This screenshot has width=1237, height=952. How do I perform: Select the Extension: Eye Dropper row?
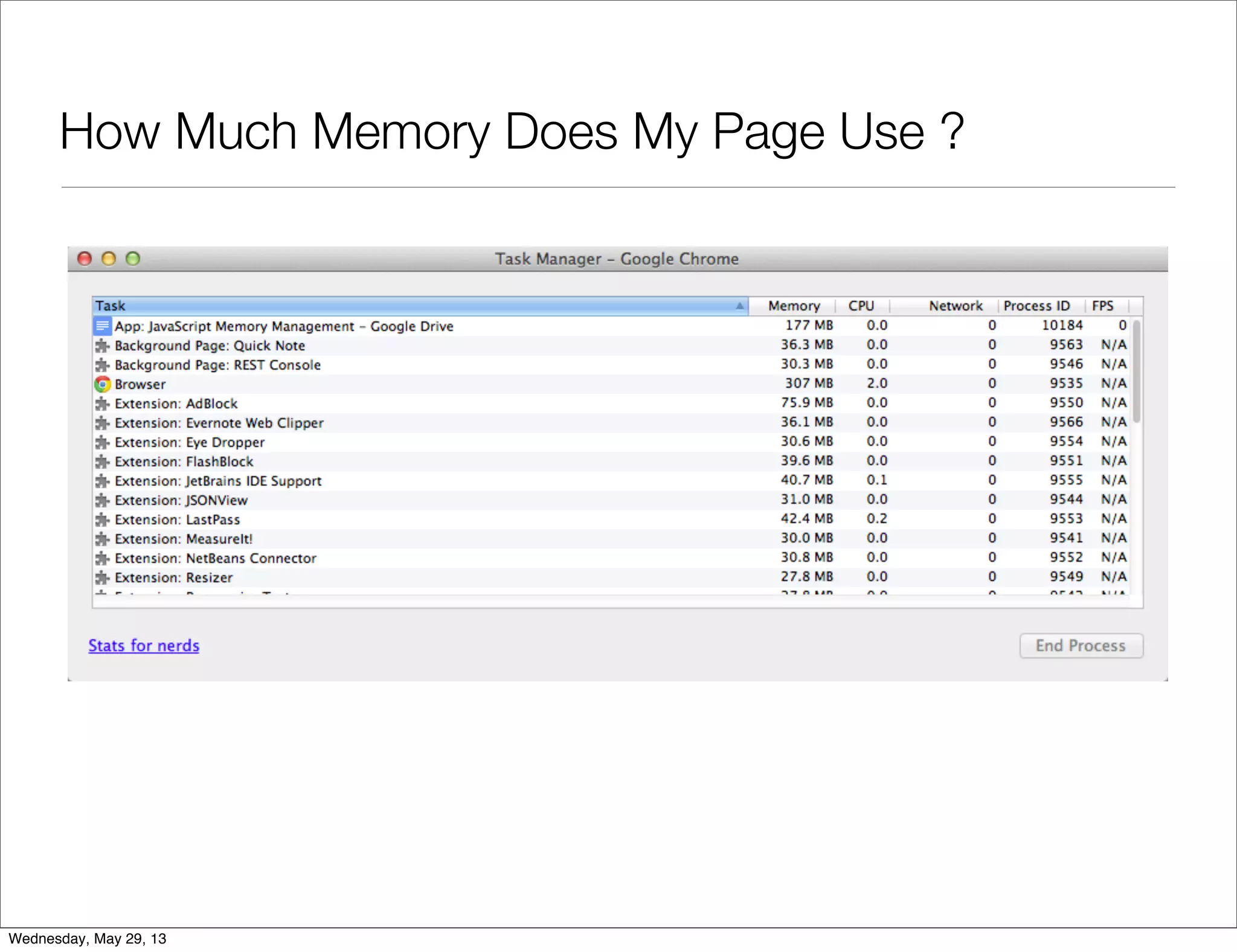(x=611, y=442)
